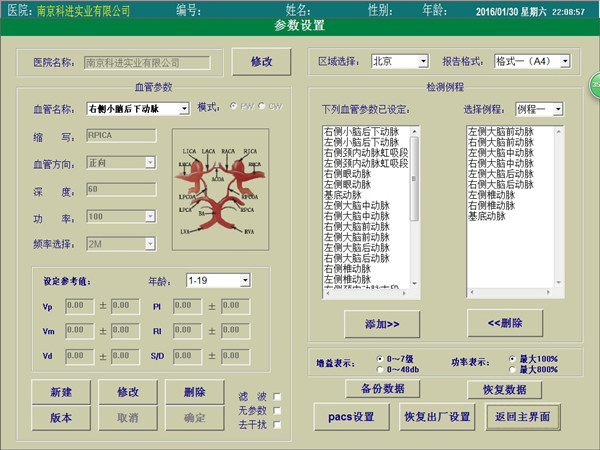This screenshot has height=450, width=600.
Task: Open the 选择例程 dropdown
Action: point(539,108)
